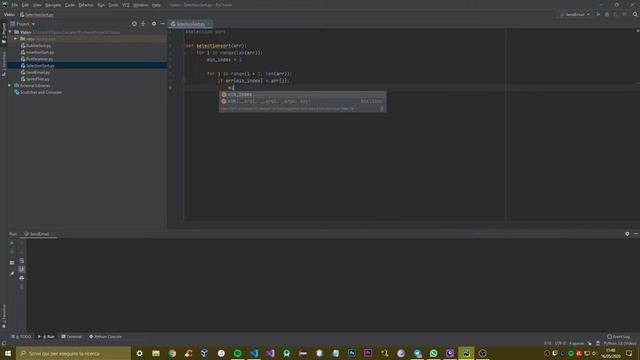Click the Windows taskbar search box
Screen dimensions: 640x360
pos(73,353)
